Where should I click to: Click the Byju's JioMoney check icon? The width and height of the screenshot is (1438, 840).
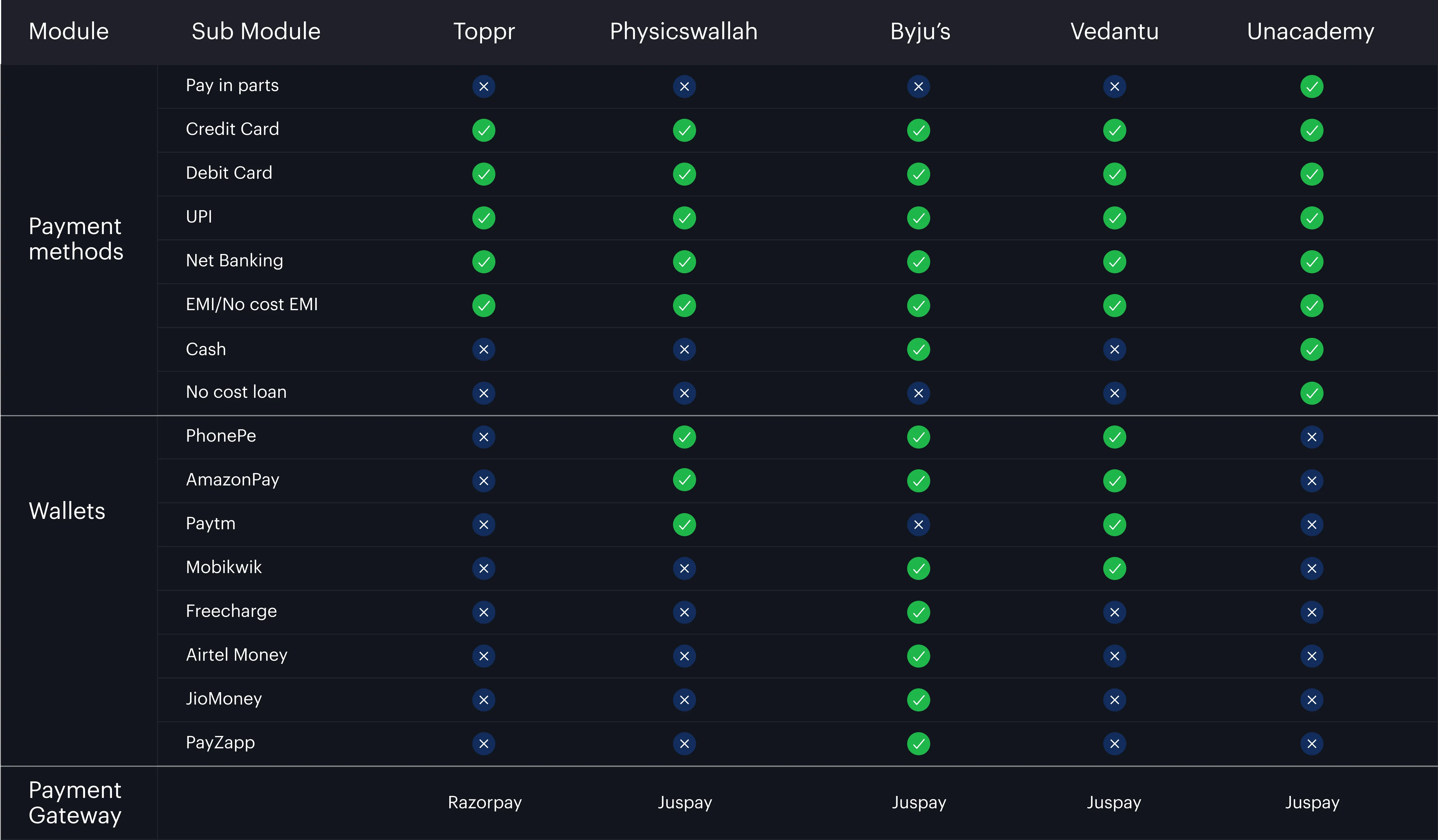pyautogui.click(x=918, y=700)
